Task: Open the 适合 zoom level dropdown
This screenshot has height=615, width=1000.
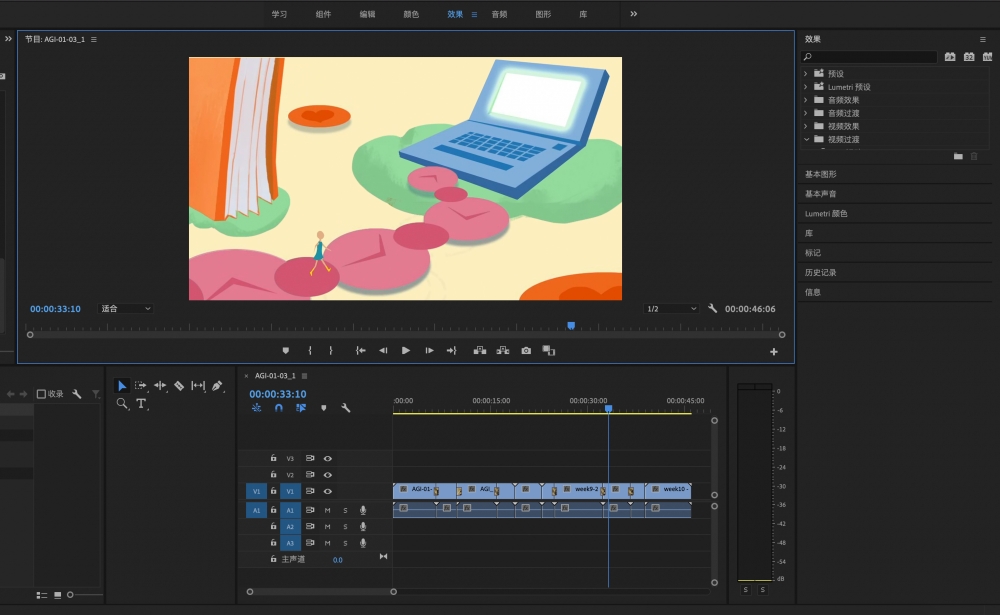Action: (125, 309)
